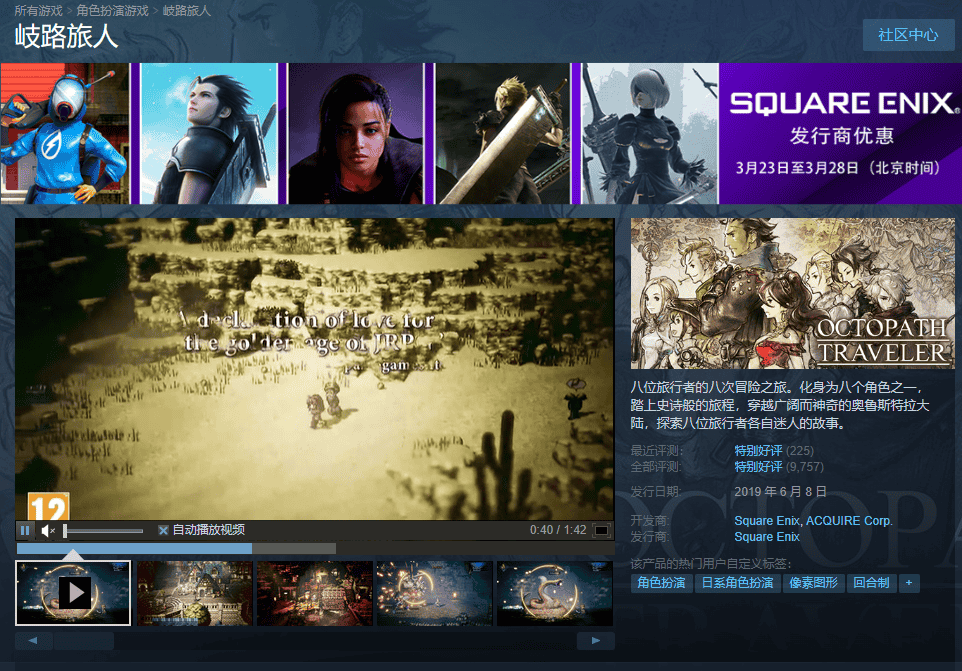
Task: Open the 社区中心 community hub
Action: (908, 35)
